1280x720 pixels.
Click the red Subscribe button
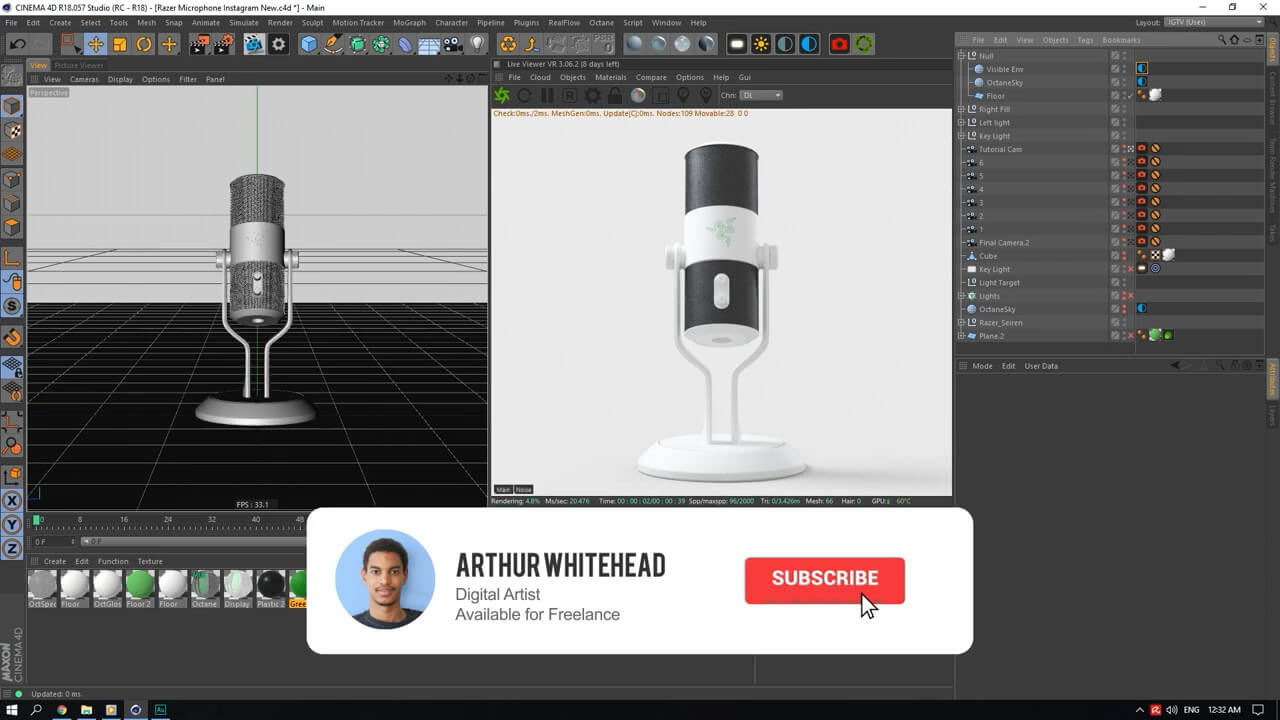coord(824,580)
